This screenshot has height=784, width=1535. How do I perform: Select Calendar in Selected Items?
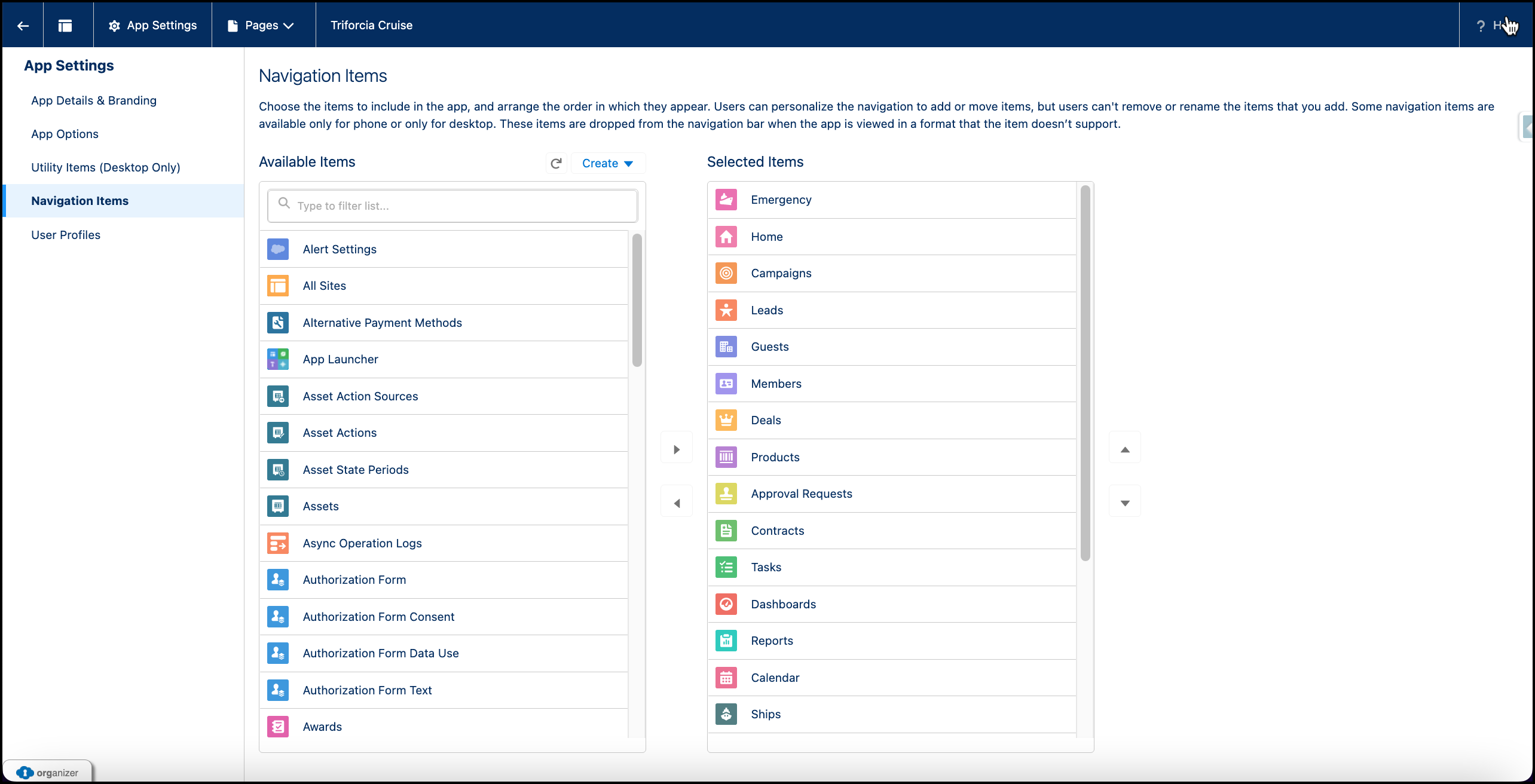(892, 678)
